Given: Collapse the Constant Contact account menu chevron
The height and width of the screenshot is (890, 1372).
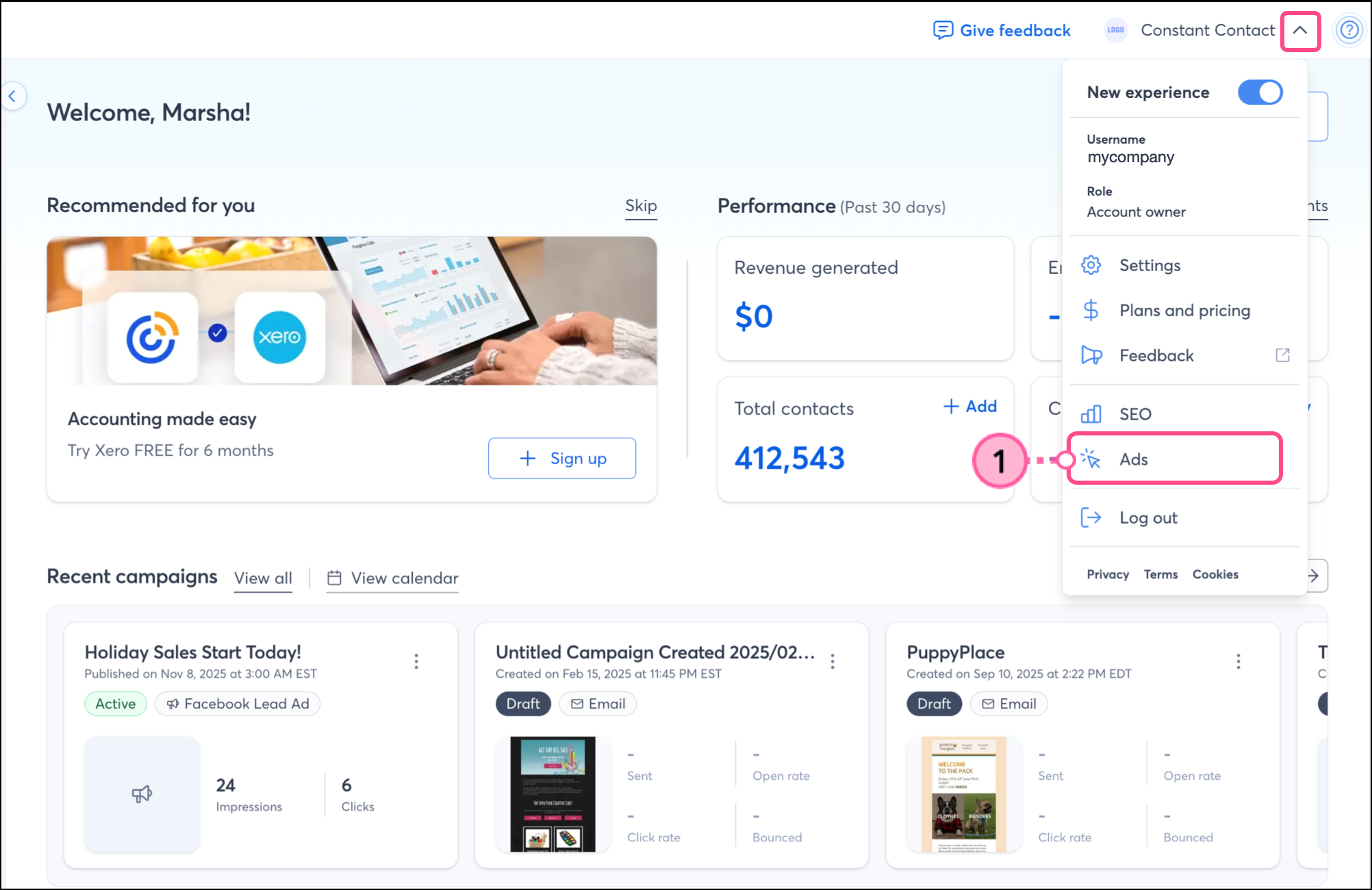Looking at the screenshot, I should pos(1299,30).
